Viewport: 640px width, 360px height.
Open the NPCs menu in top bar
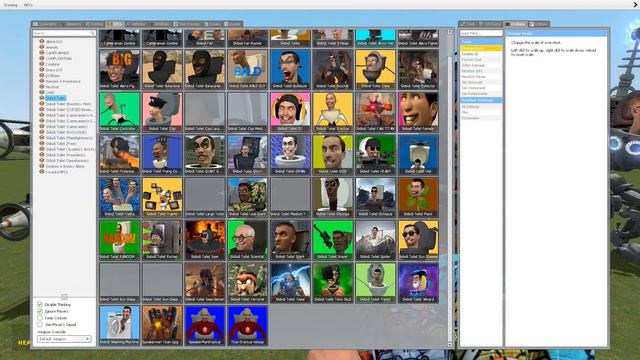coord(28,5)
